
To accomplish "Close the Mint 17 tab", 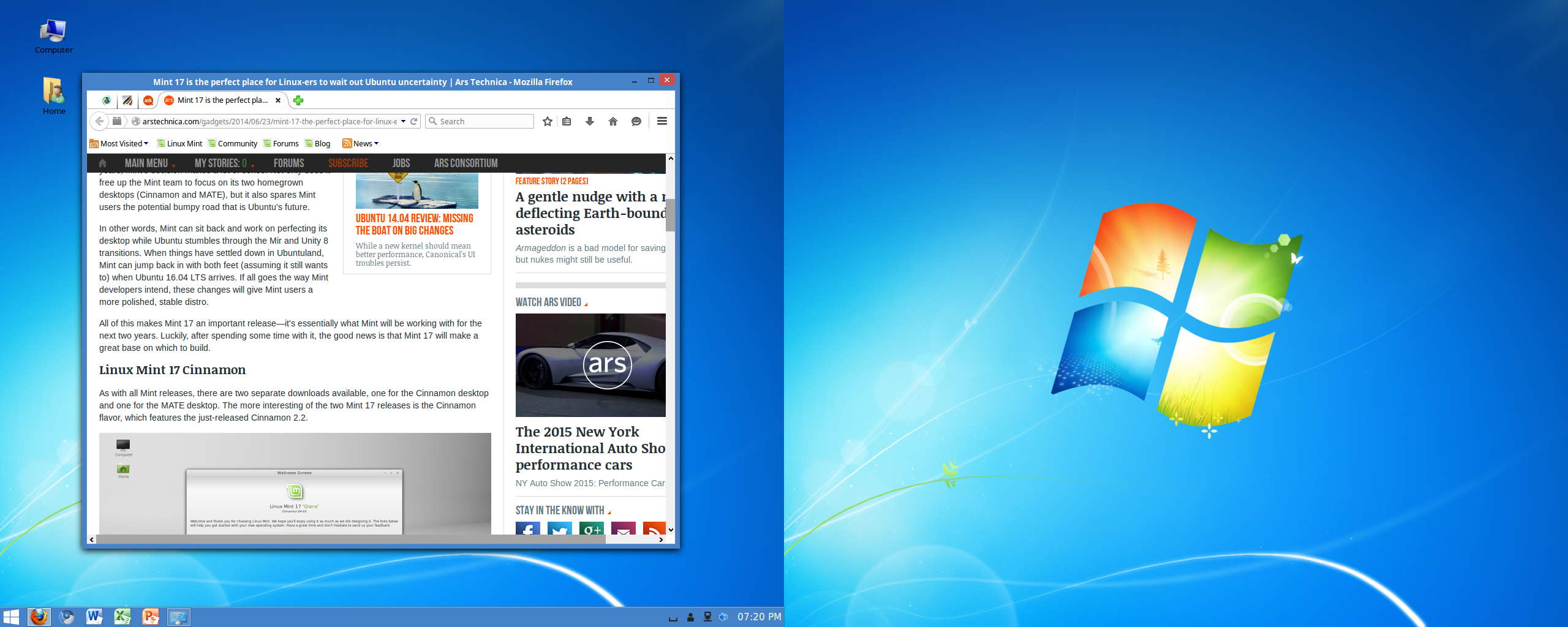I will tap(278, 100).
